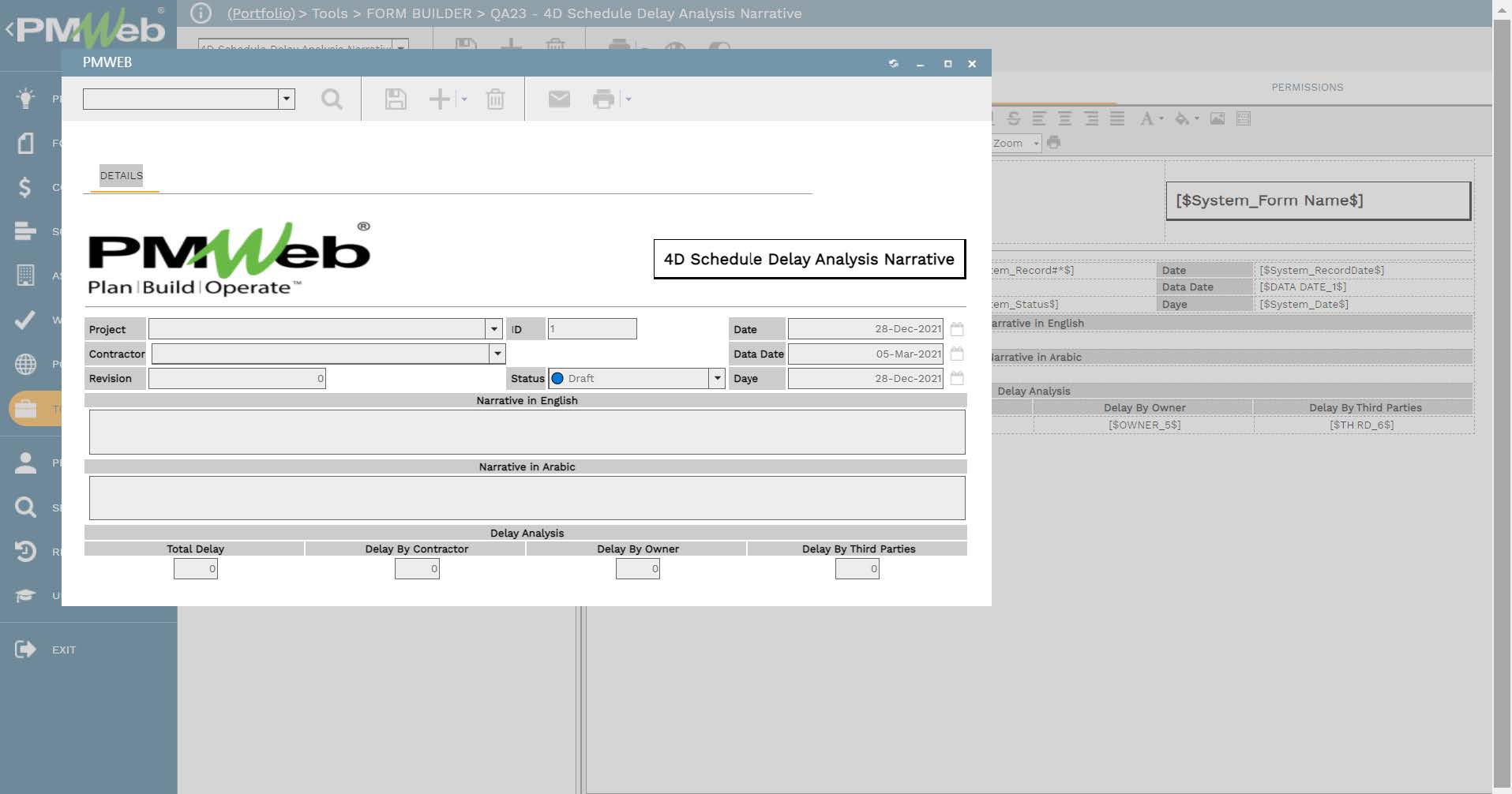Click the Delay By Owner value field

[638, 568]
